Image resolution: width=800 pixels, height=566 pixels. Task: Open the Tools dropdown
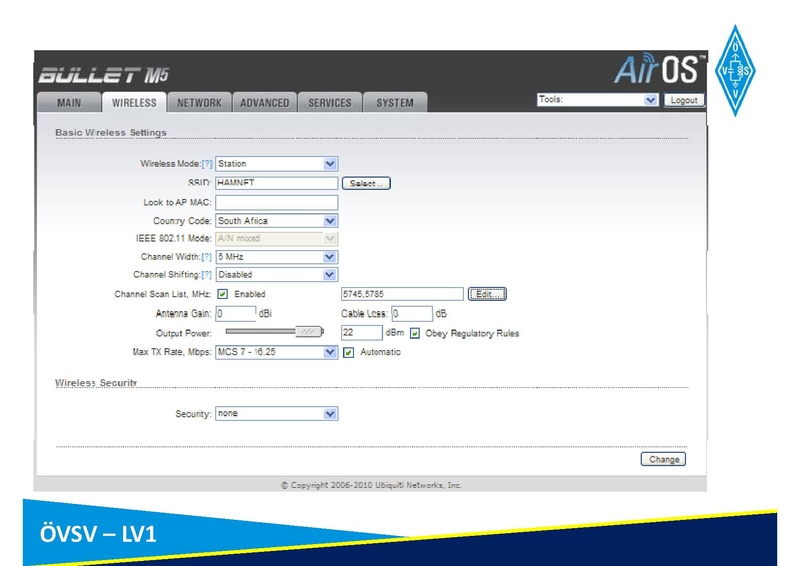coord(597,100)
